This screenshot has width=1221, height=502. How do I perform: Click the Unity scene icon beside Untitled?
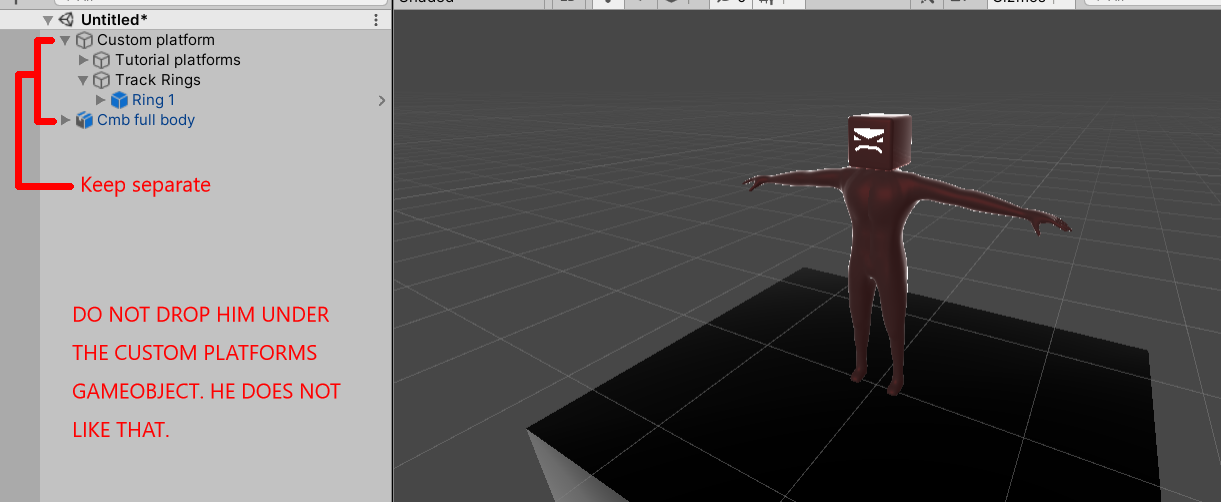(x=66, y=20)
